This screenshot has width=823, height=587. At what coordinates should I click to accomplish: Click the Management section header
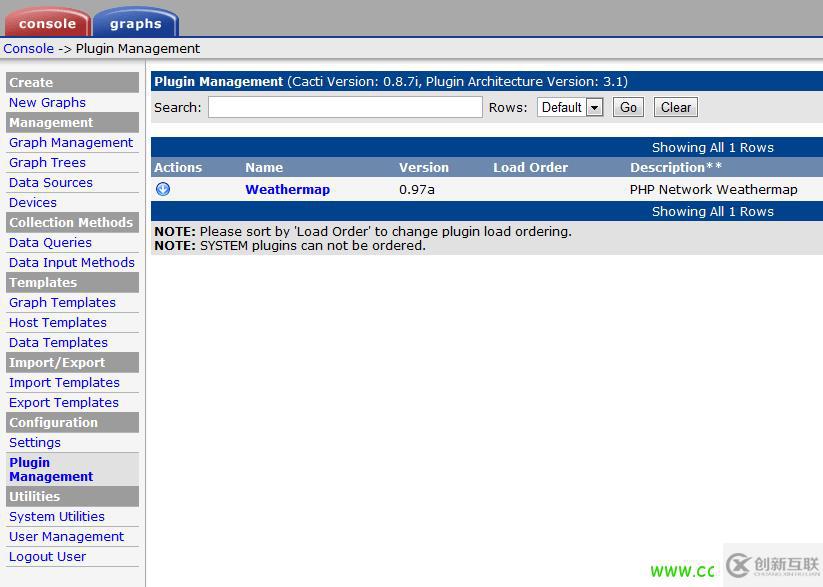[x=72, y=122]
